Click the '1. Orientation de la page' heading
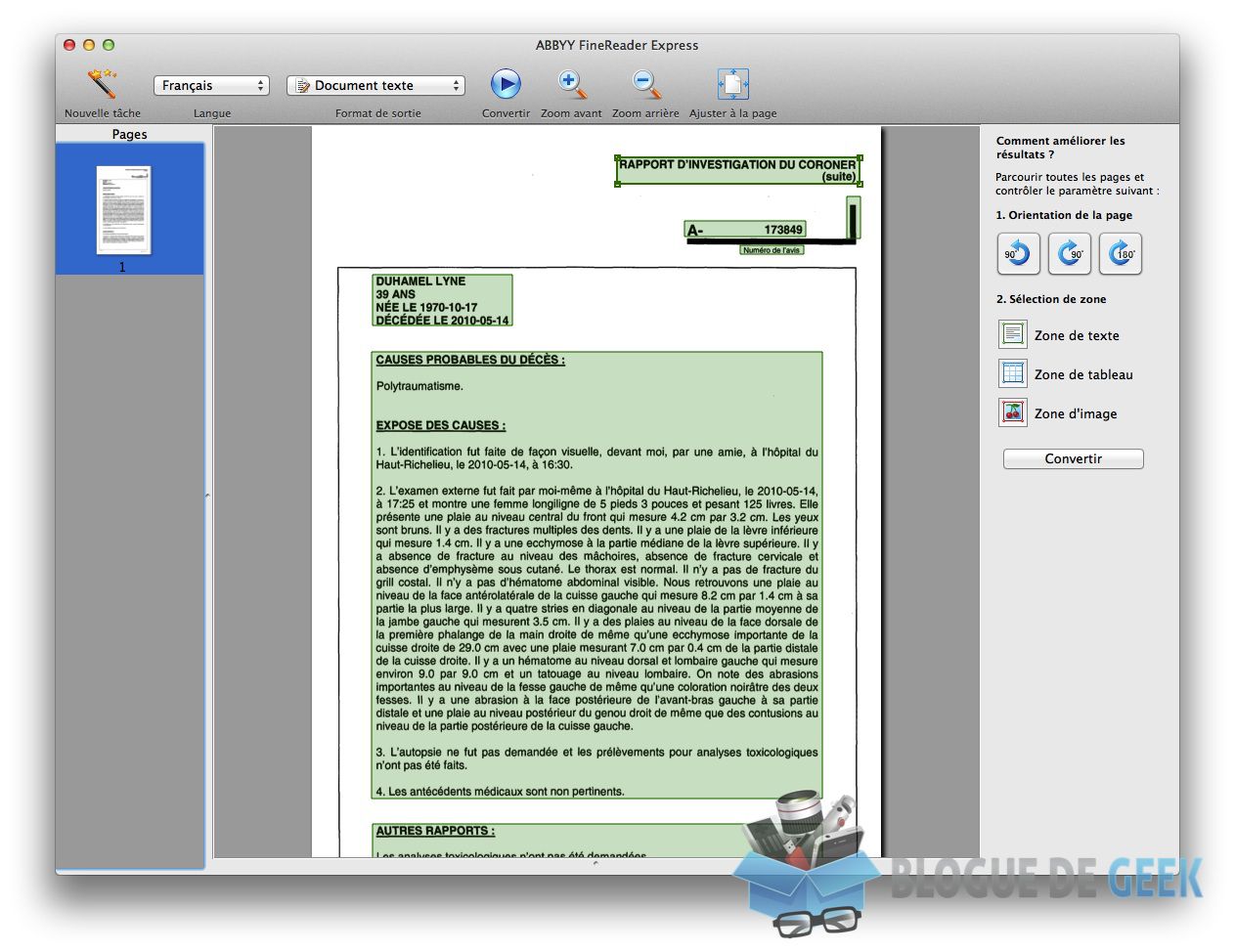This screenshot has width=1235, height=952. point(1064,215)
